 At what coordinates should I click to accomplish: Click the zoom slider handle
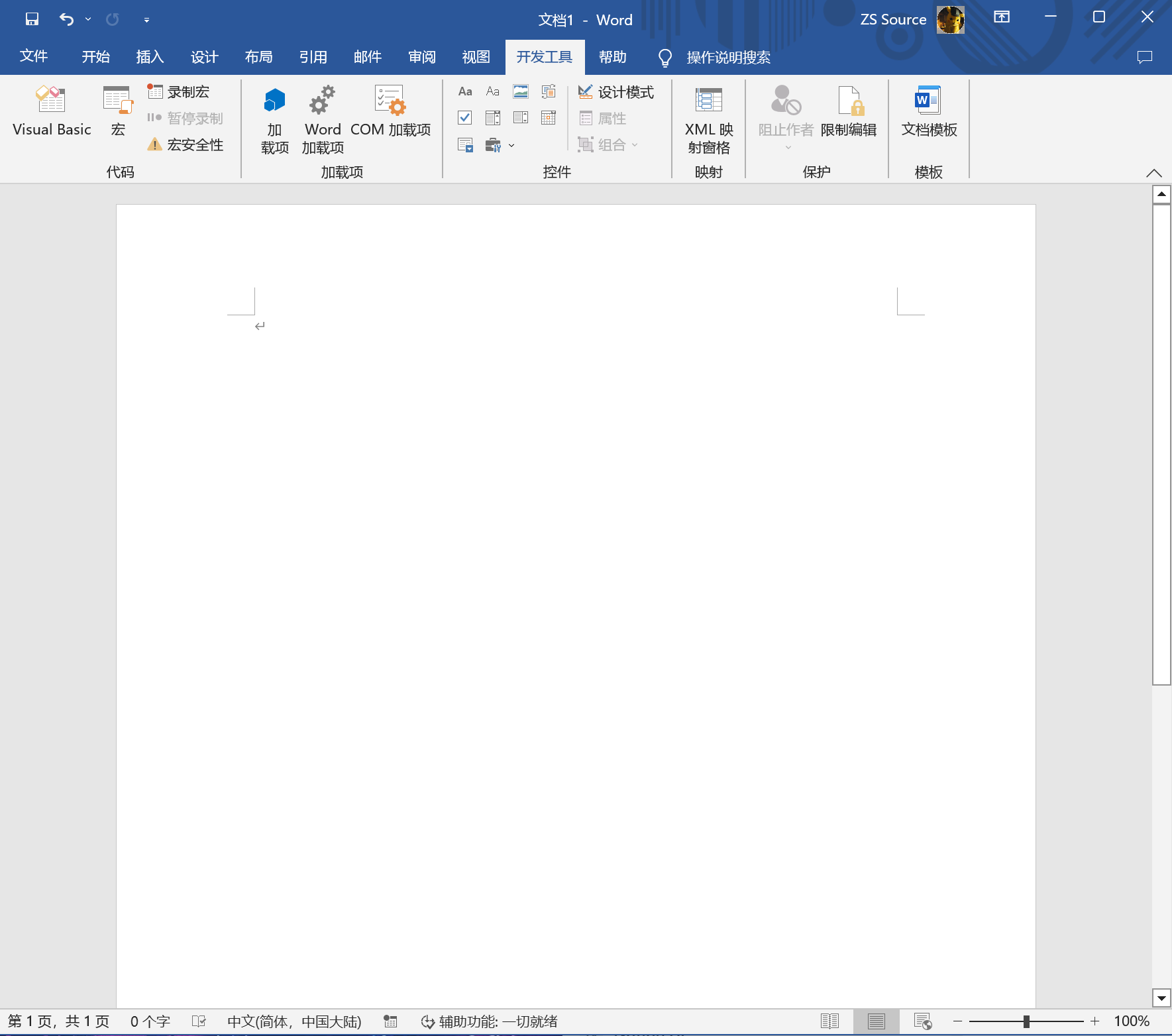click(x=1026, y=1021)
